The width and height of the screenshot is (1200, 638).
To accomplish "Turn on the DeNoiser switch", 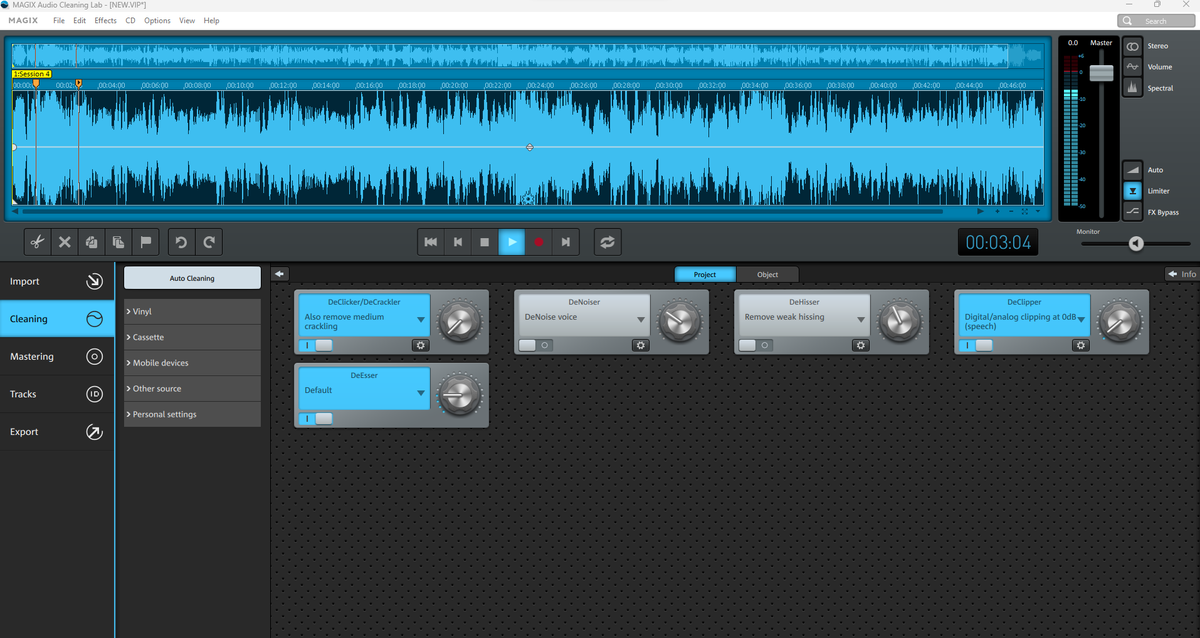I will (x=537, y=345).
